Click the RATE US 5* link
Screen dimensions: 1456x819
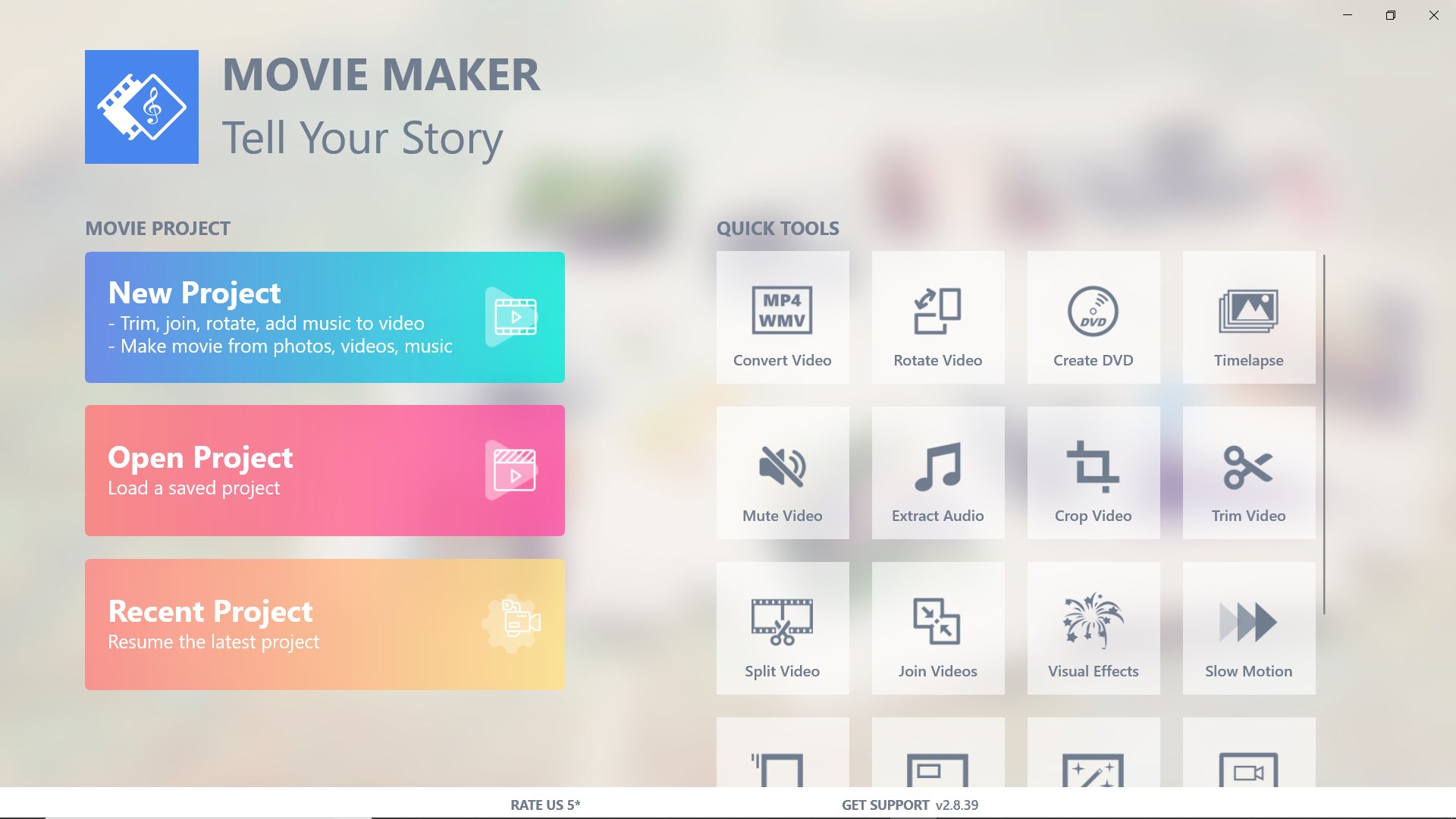coord(545,805)
